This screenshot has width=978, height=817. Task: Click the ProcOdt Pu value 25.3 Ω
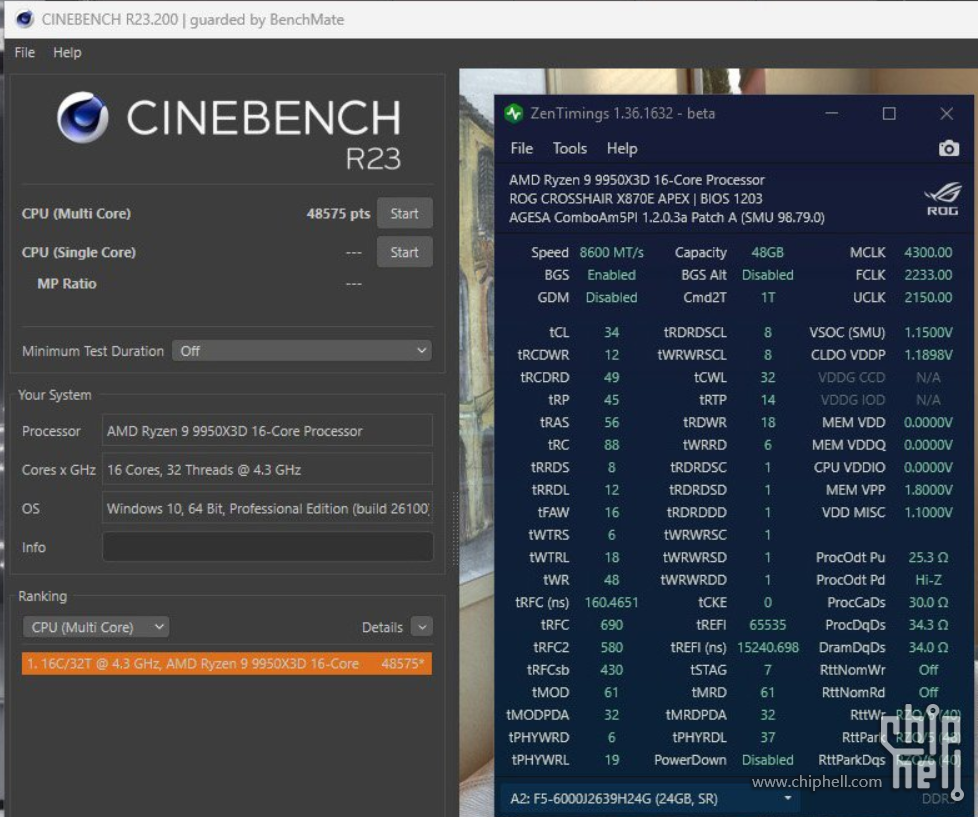pyautogui.click(x=928, y=558)
